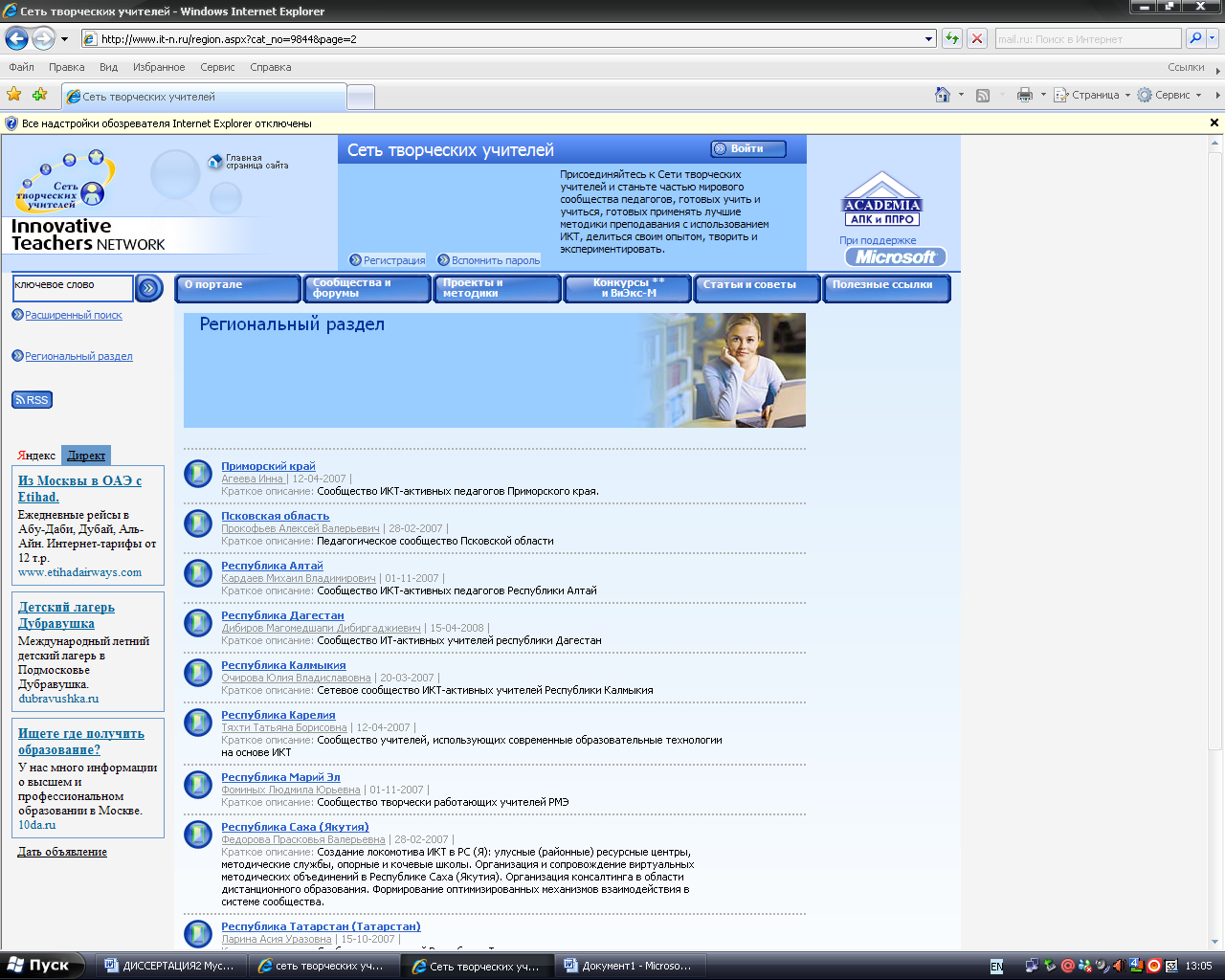Click the book icon beside Республика Саха (Якутия)
Image resolution: width=1225 pixels, height=980 pixels.
tap(198, 834)
